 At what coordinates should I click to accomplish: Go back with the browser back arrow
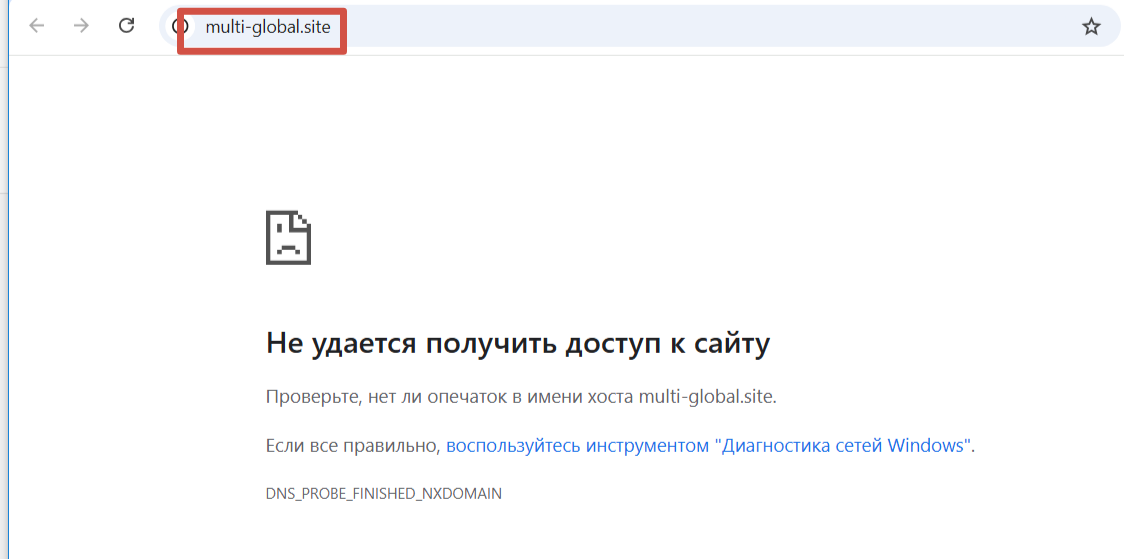pyautogui.click(x=37, y=27)
